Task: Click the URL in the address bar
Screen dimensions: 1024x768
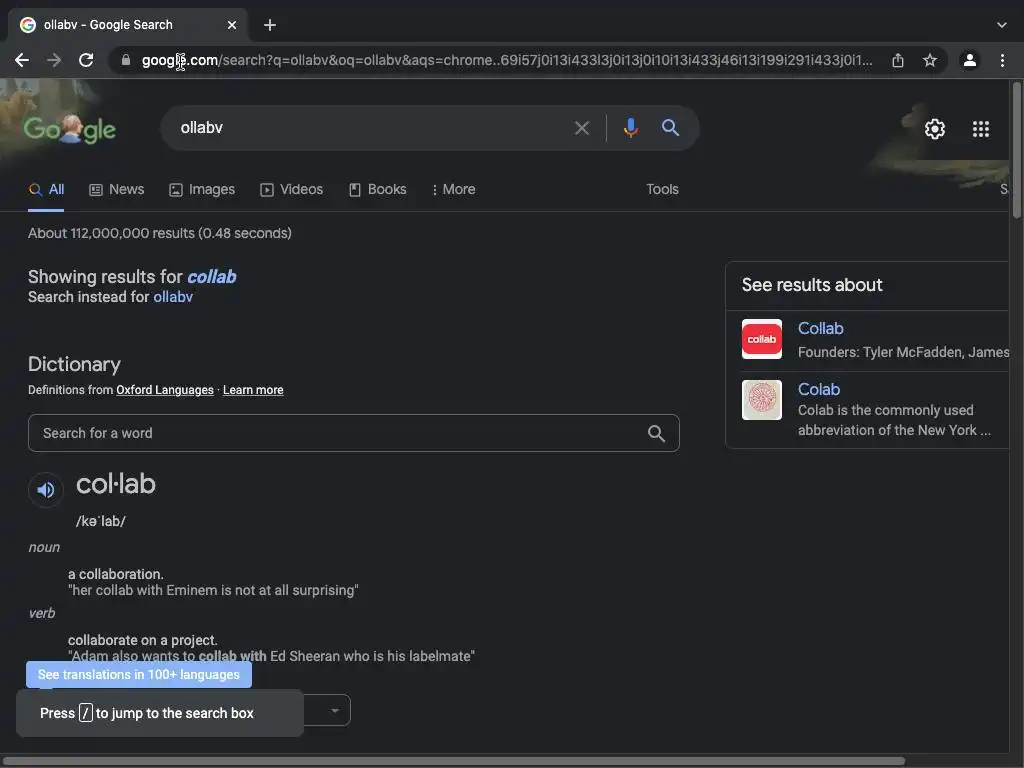Action: point(507,60)
